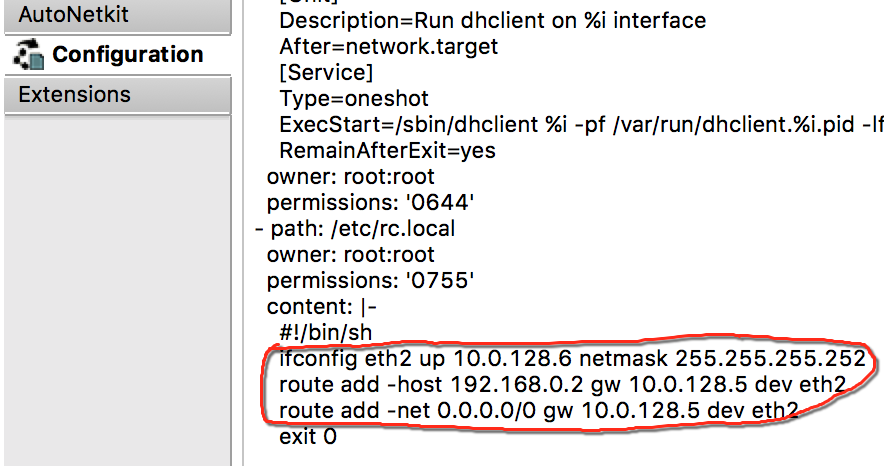884x466 pixels.
Task: Click the RemainAfterExit=yes line
Action: click(387, 151)
